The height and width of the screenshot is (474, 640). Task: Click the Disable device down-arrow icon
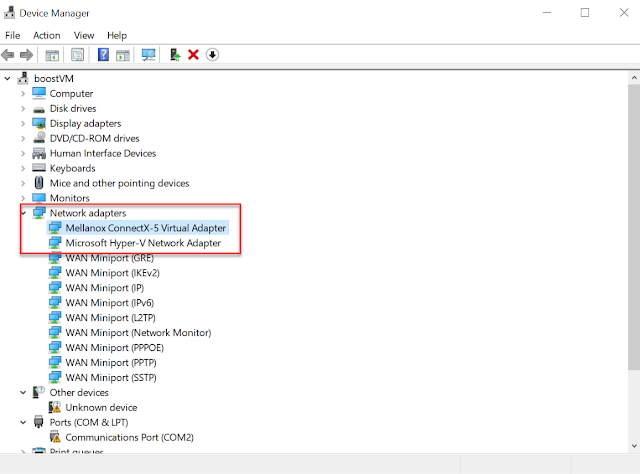(212, 55)
